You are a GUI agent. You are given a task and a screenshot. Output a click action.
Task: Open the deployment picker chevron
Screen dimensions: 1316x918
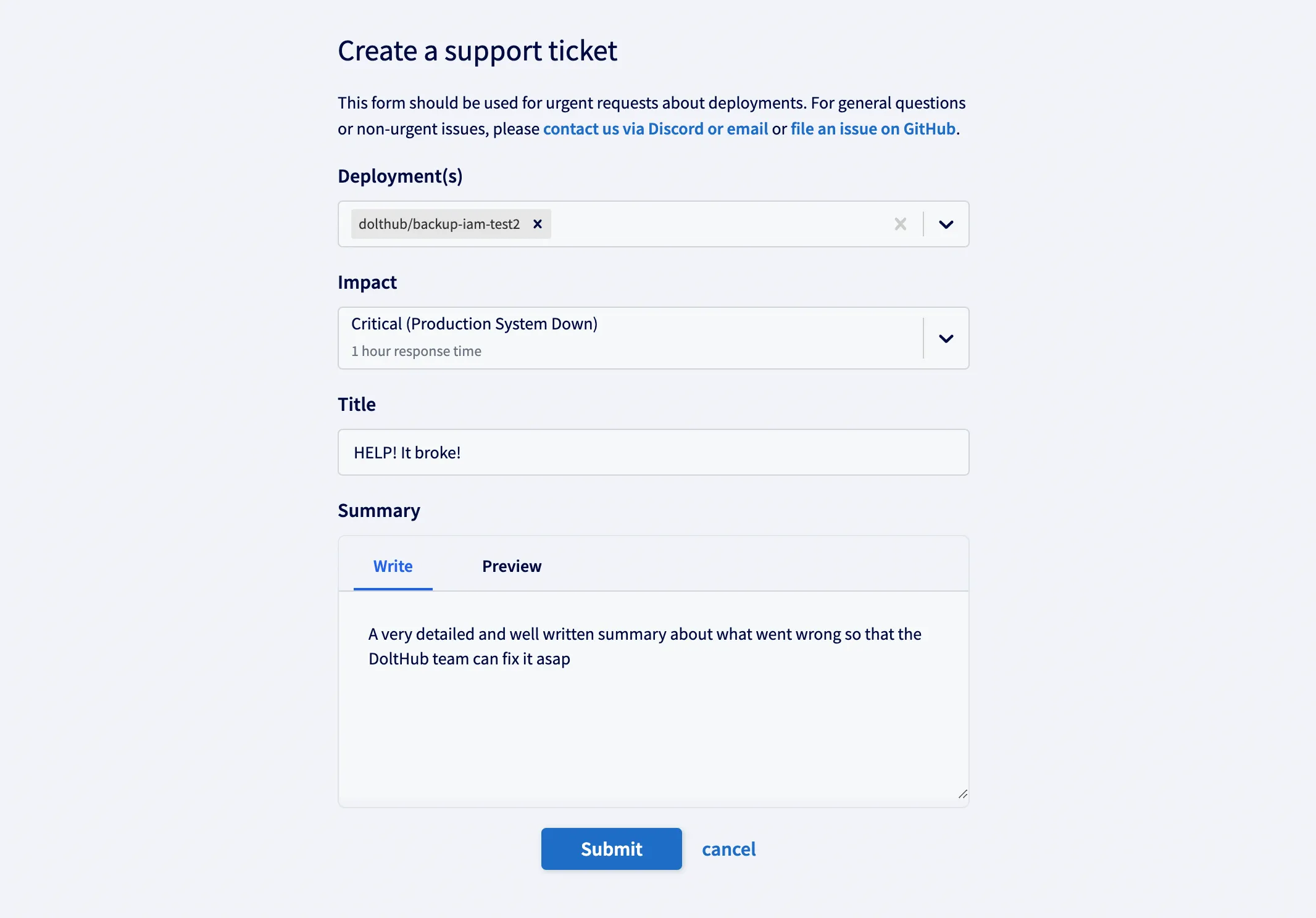(946, 224)
